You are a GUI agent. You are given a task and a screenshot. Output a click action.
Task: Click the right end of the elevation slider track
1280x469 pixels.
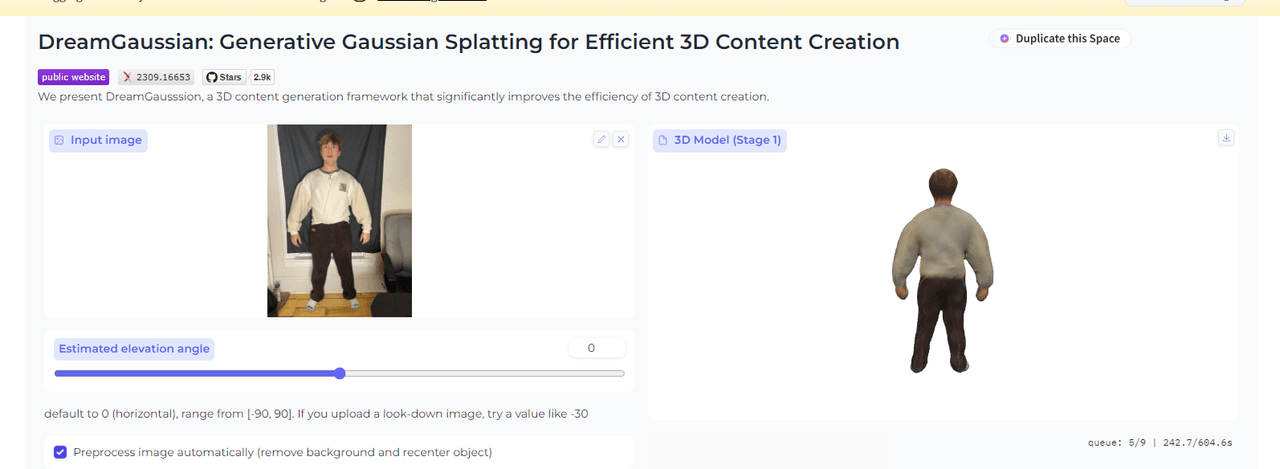(x=622, y=373)
